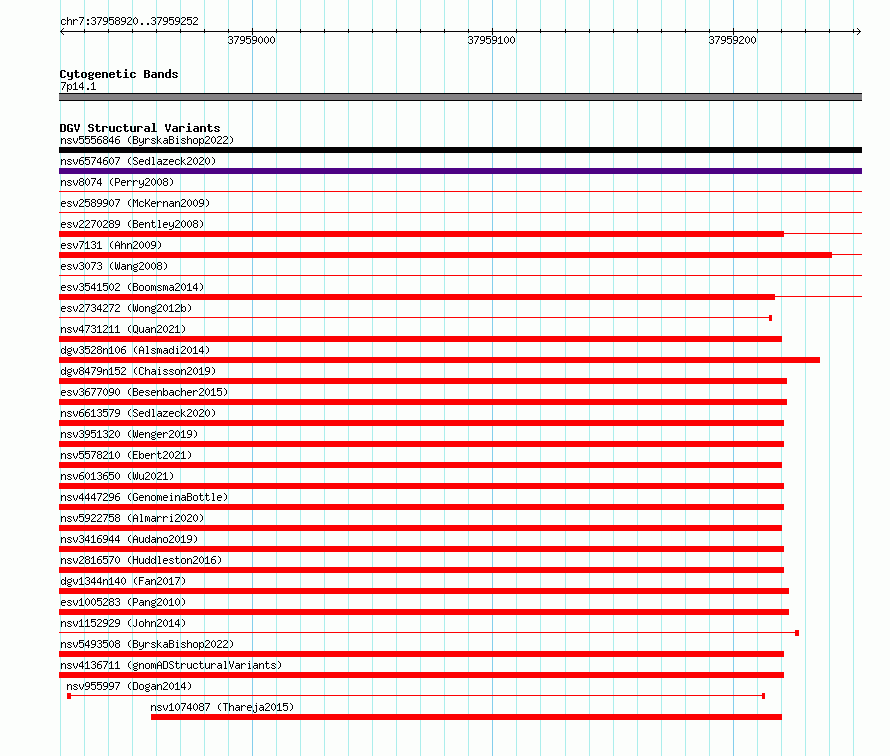The height and width of the screenshot is (756, 890).
Task: Open dgv3528n106 (Alsmadi2014) label
Action: pos(135,350)
